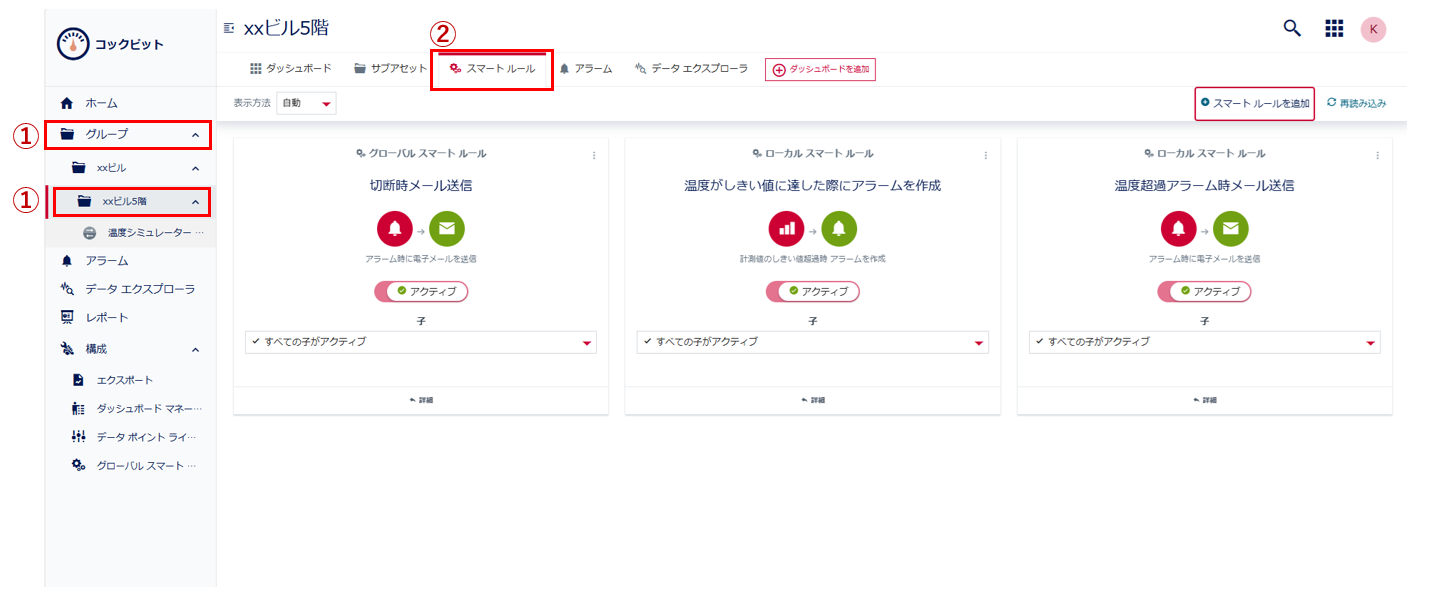Open the データ エクスプローラ tab
The height and width of the screenshot is (615, 1437).
pos(691,69)
